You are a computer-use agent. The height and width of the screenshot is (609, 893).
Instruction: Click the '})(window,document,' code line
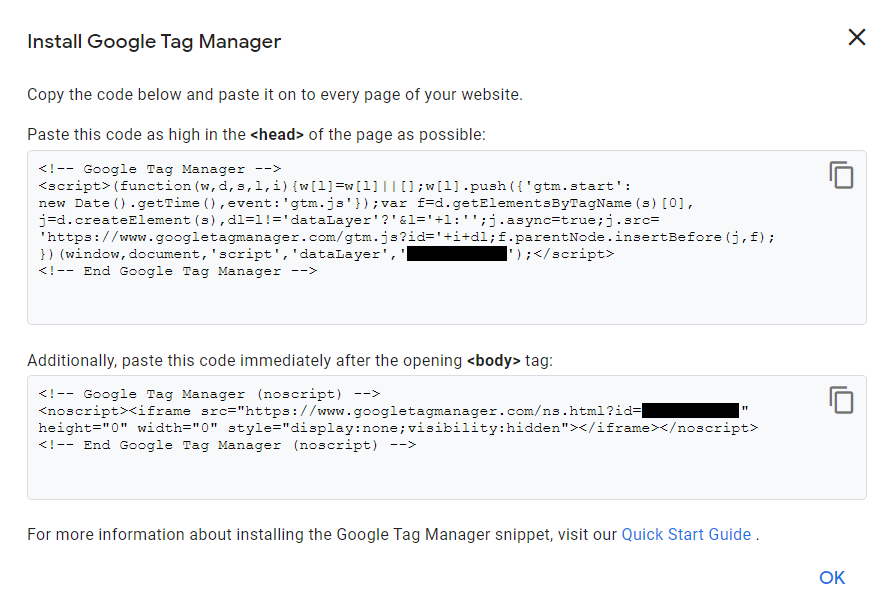click(326, 254)
